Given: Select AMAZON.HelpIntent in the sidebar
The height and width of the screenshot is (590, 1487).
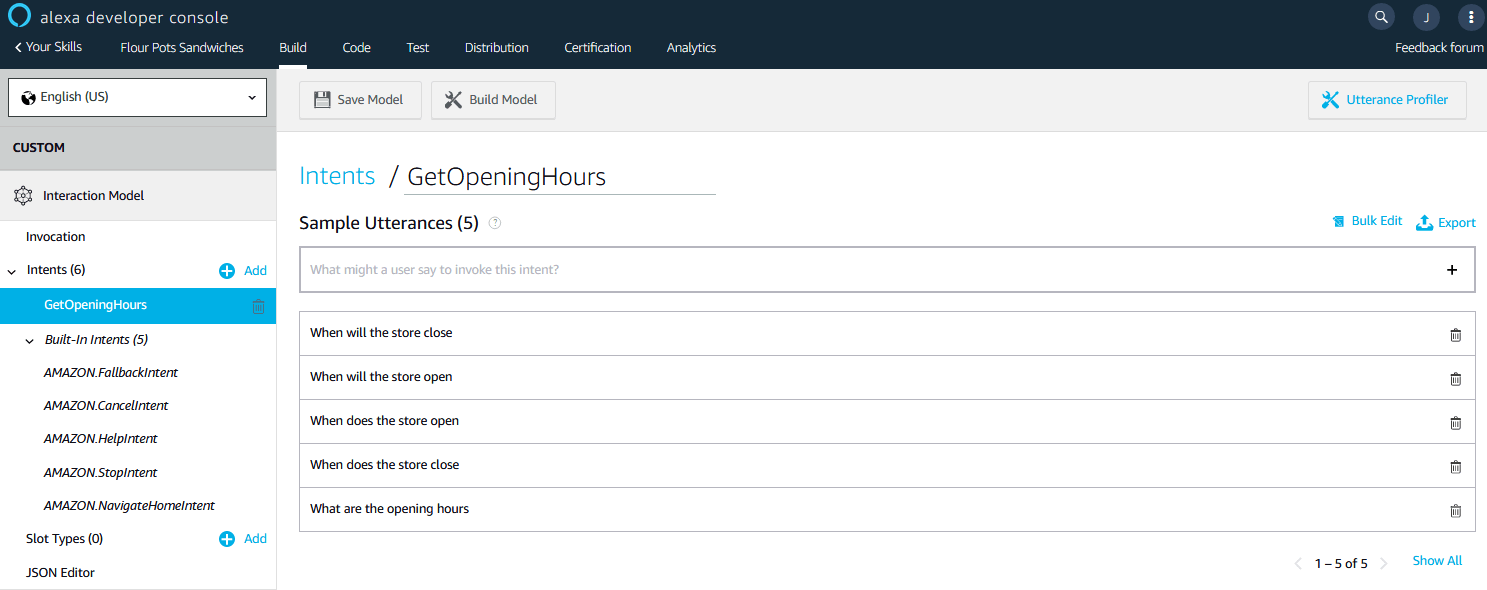Looking at the screenshot, I should (x=100, y=439).
